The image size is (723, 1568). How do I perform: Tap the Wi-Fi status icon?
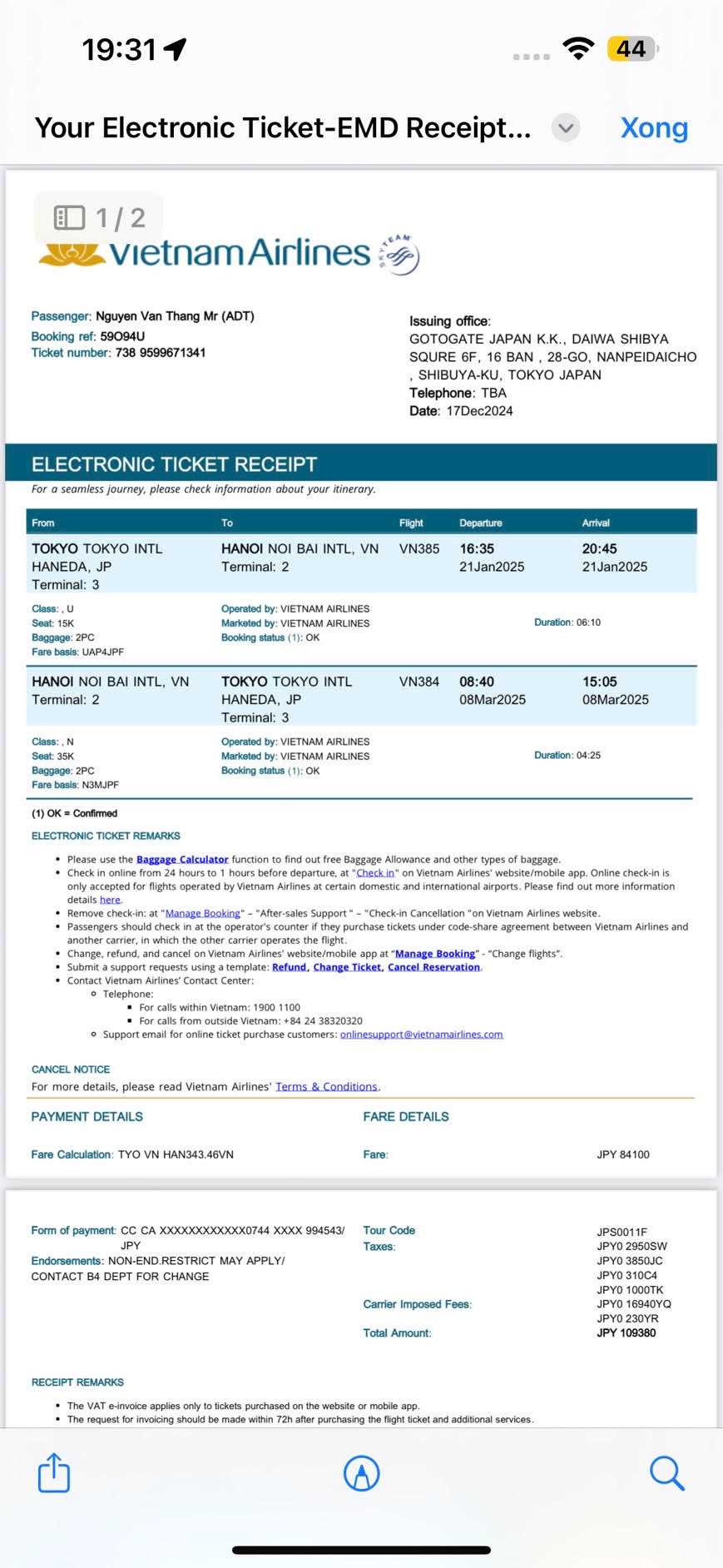[x=577, y=48]
